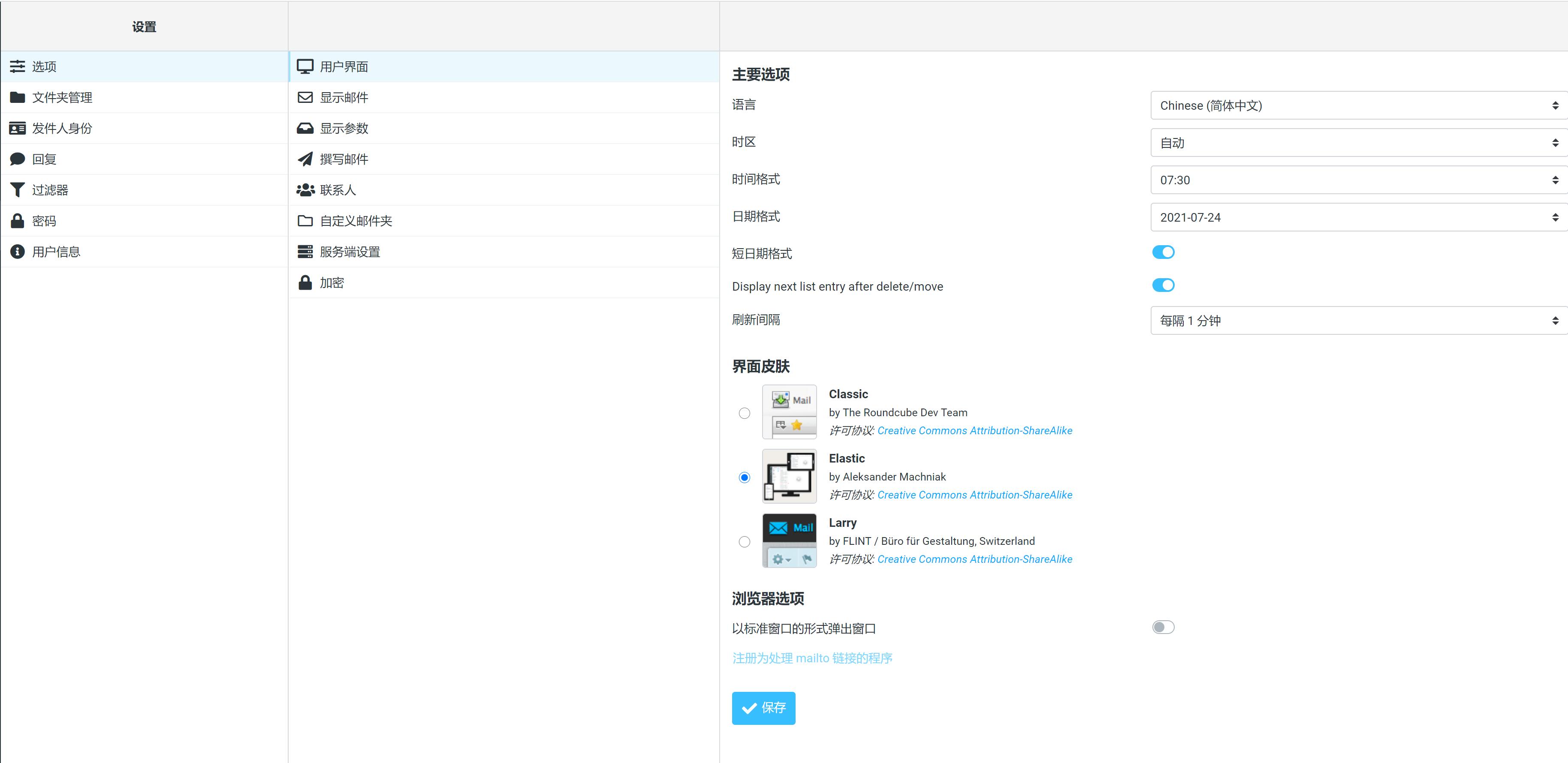
Task: Go to the 用户信息 settings item
Action: tap(56, 252)
